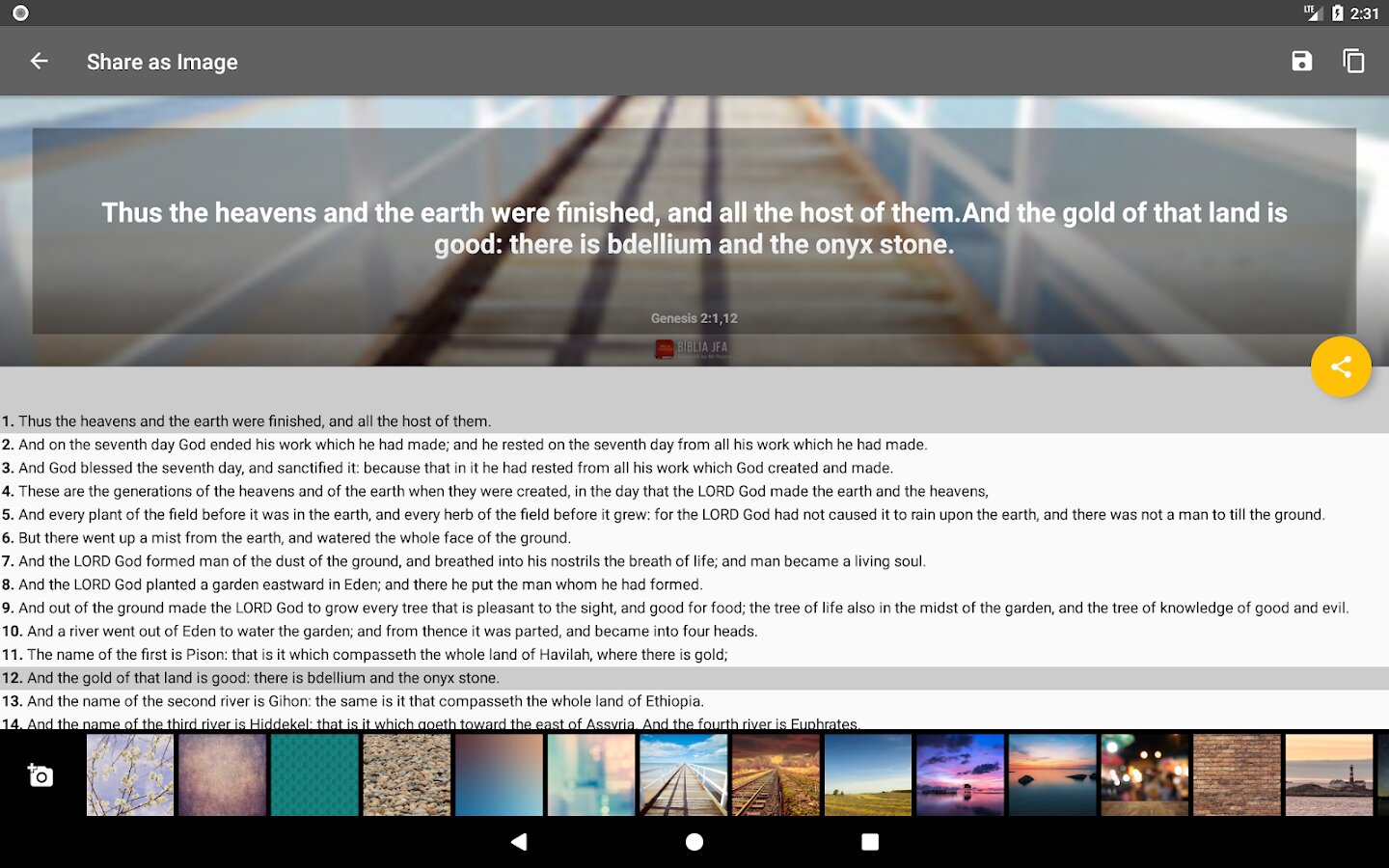Go back using the arrow icon
The width and height of the screenshot is (1389, 868).
coord(39,61)
